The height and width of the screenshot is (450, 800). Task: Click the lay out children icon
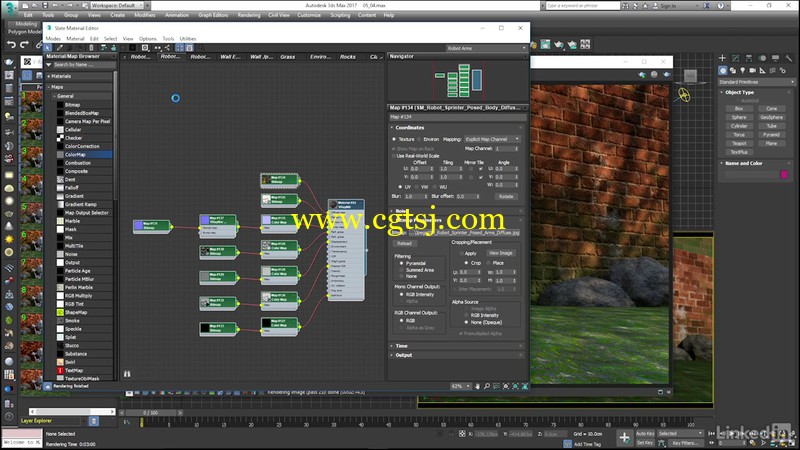tap(167, 47)
